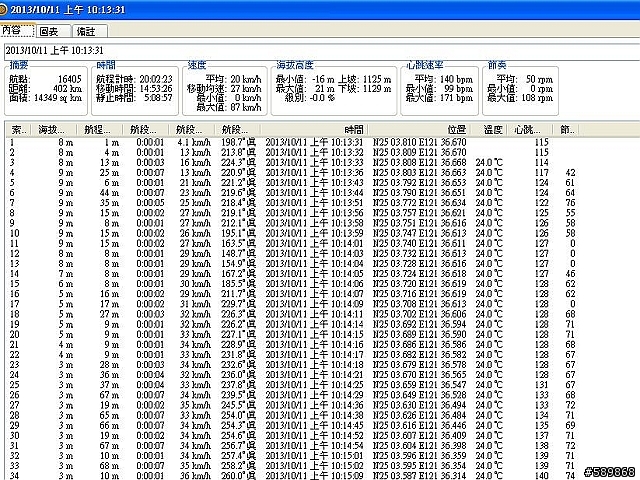Select row 30 with heading 254.6°
640x480 pixels.
(293, 436)
